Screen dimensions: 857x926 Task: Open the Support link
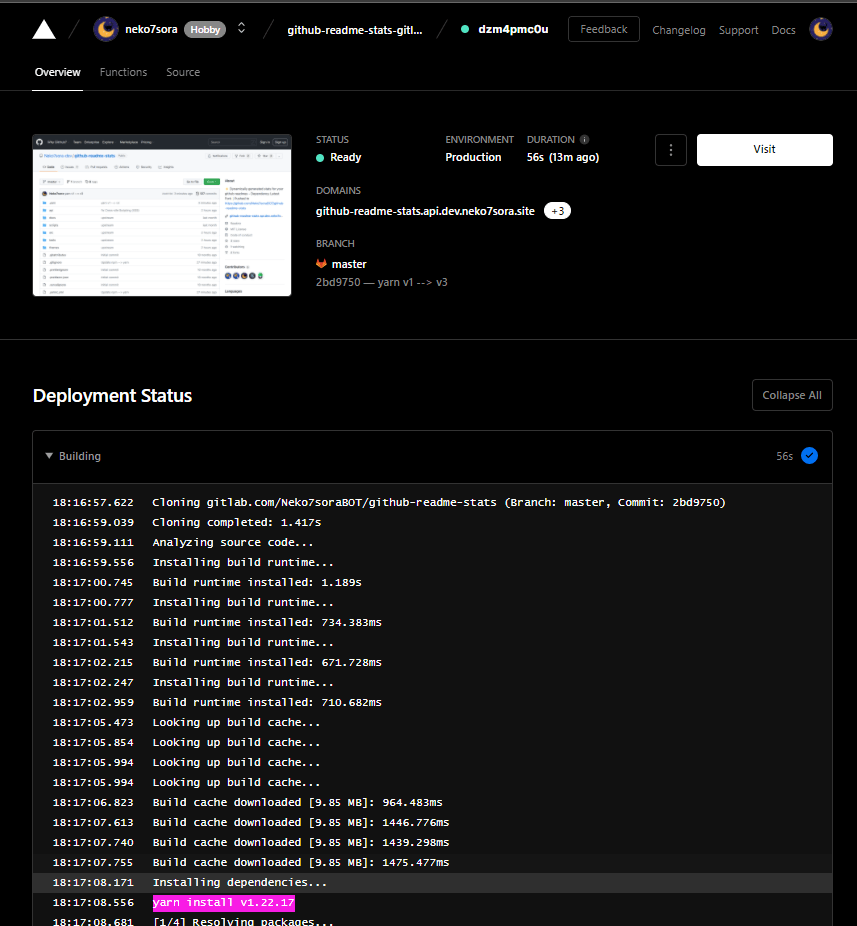[x=738, y=30]
